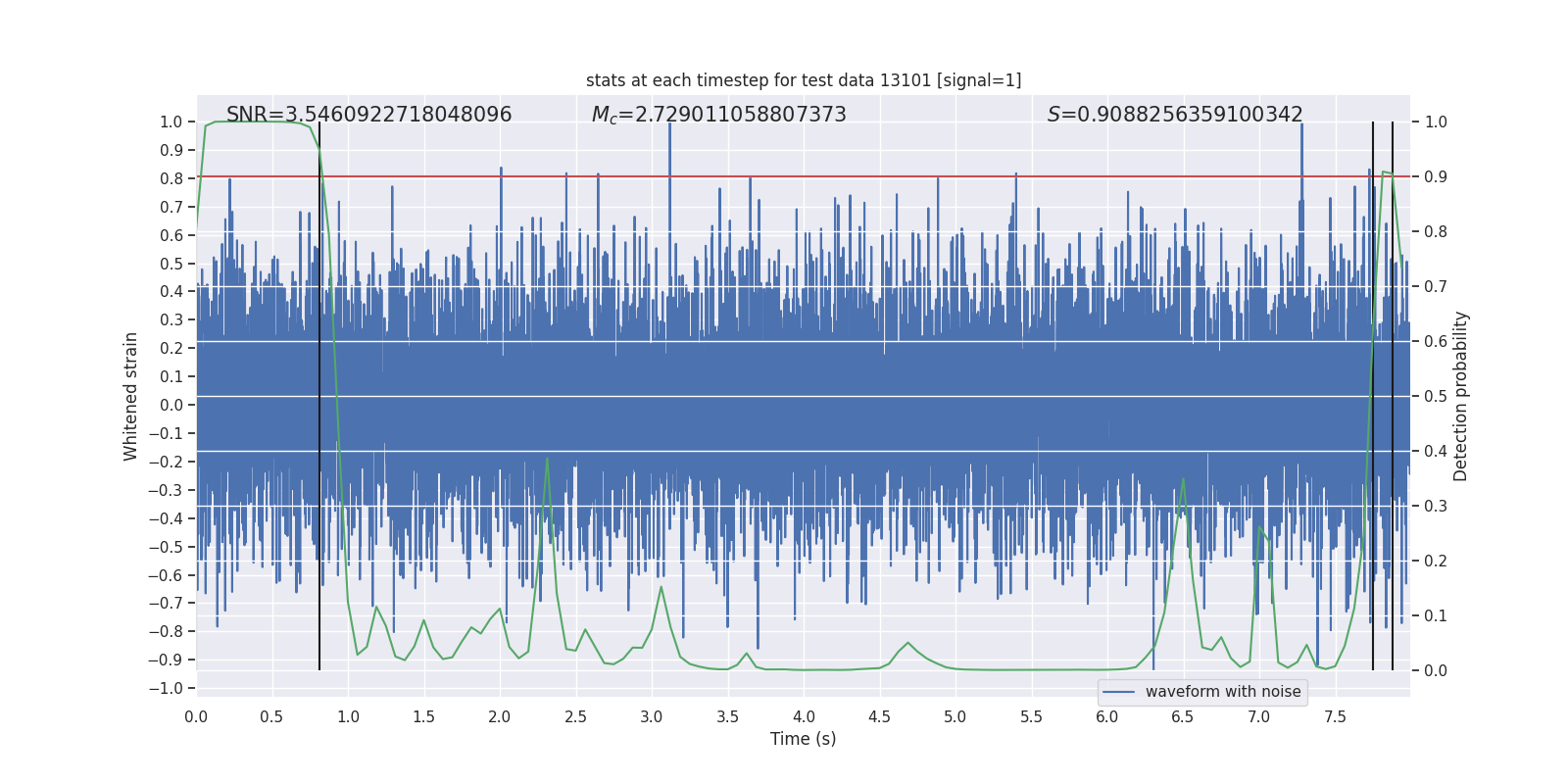The width and height of the screenshot is (1568, 784).
Task: Click the "waveform with noise" legend label
Action: pos(1222,692)
